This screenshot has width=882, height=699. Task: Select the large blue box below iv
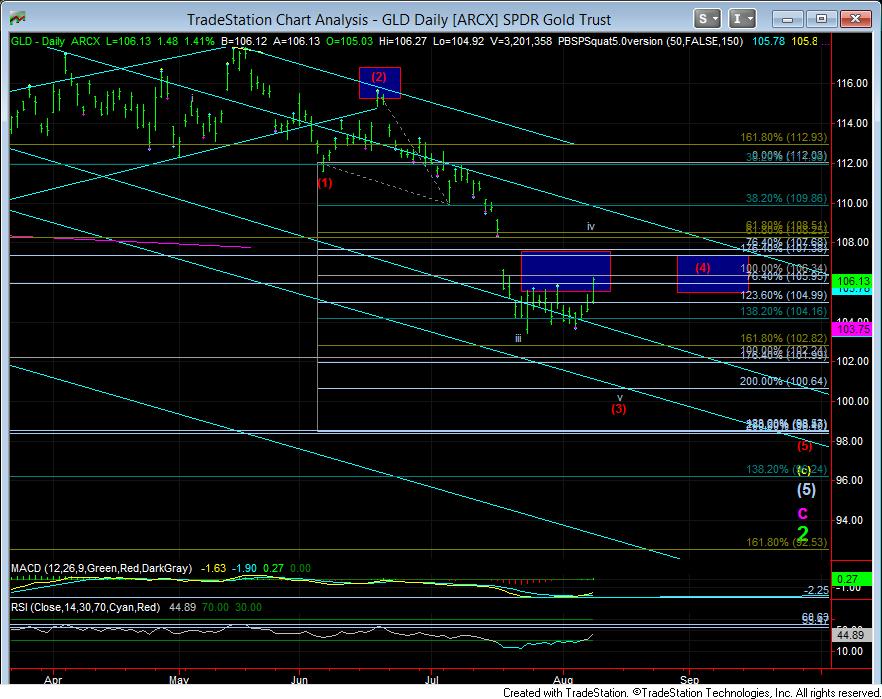click(565, 271)
